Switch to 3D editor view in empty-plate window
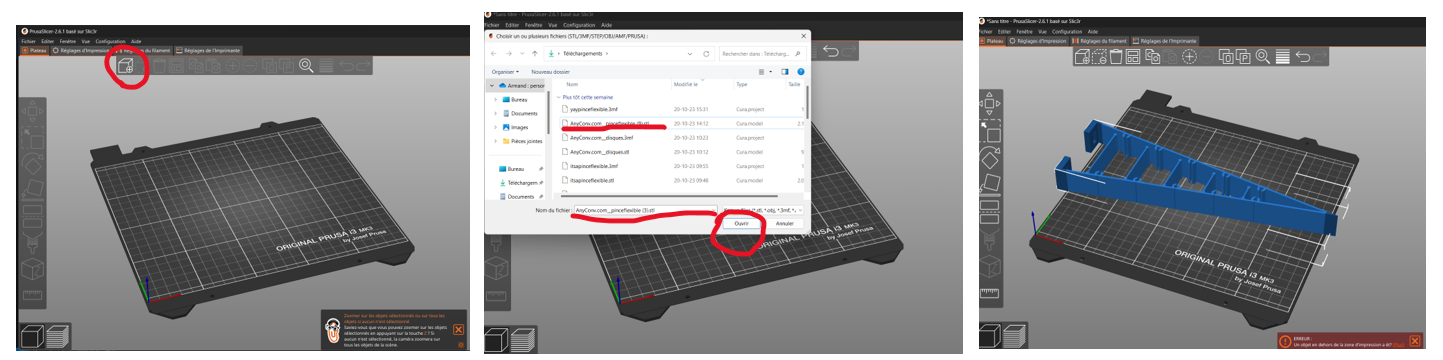Screen dimensions: 1443x360 (x=32, y=337)
